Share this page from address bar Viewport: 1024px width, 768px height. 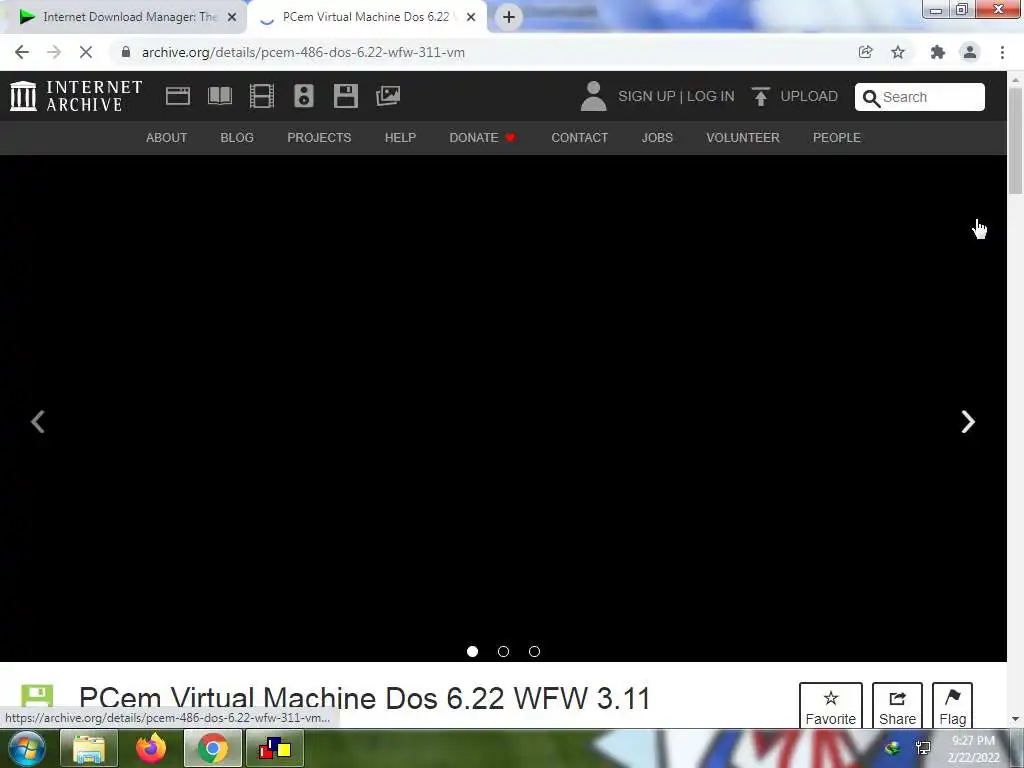pos(865,52)
